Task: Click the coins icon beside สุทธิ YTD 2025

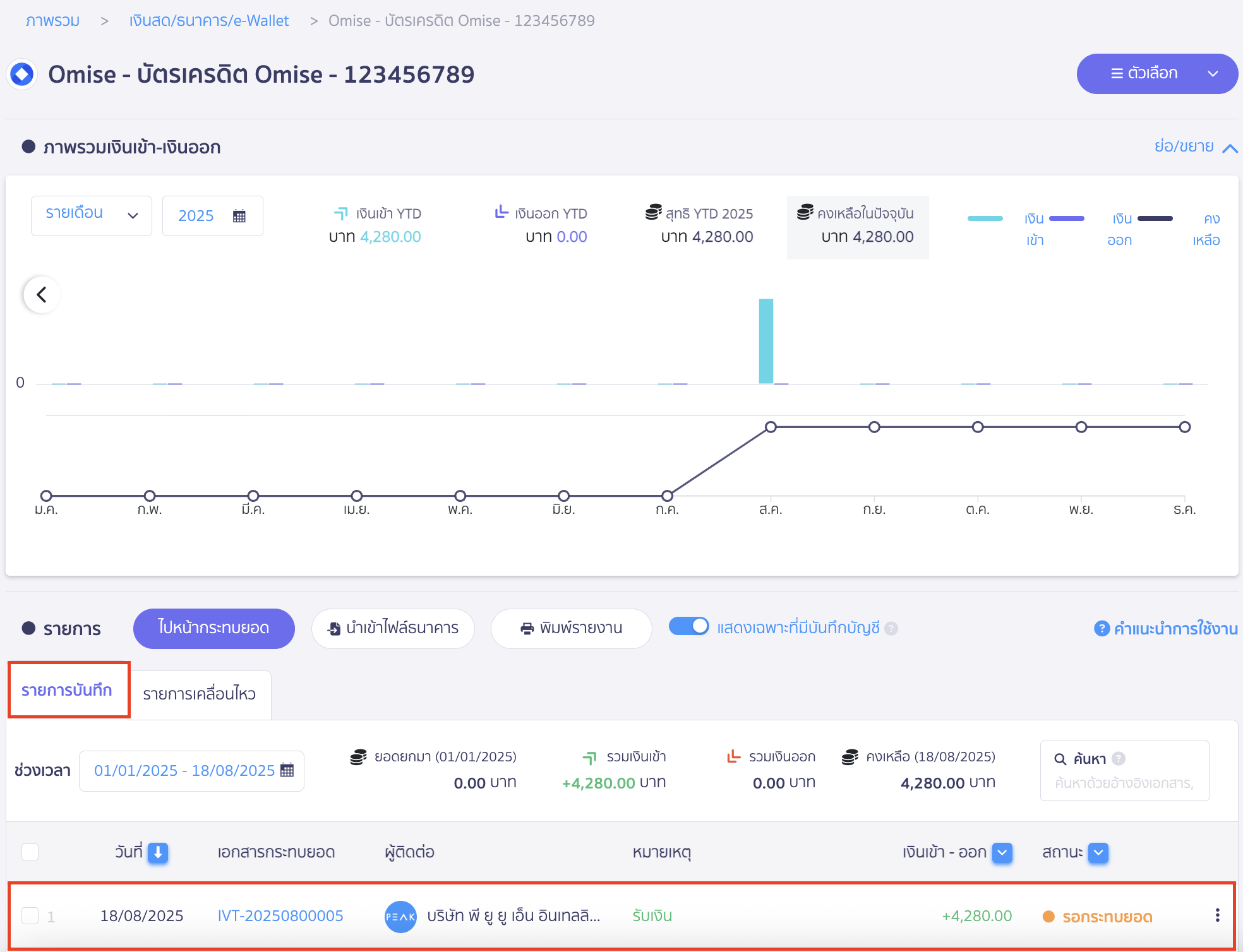Action: tap(654, 212)
